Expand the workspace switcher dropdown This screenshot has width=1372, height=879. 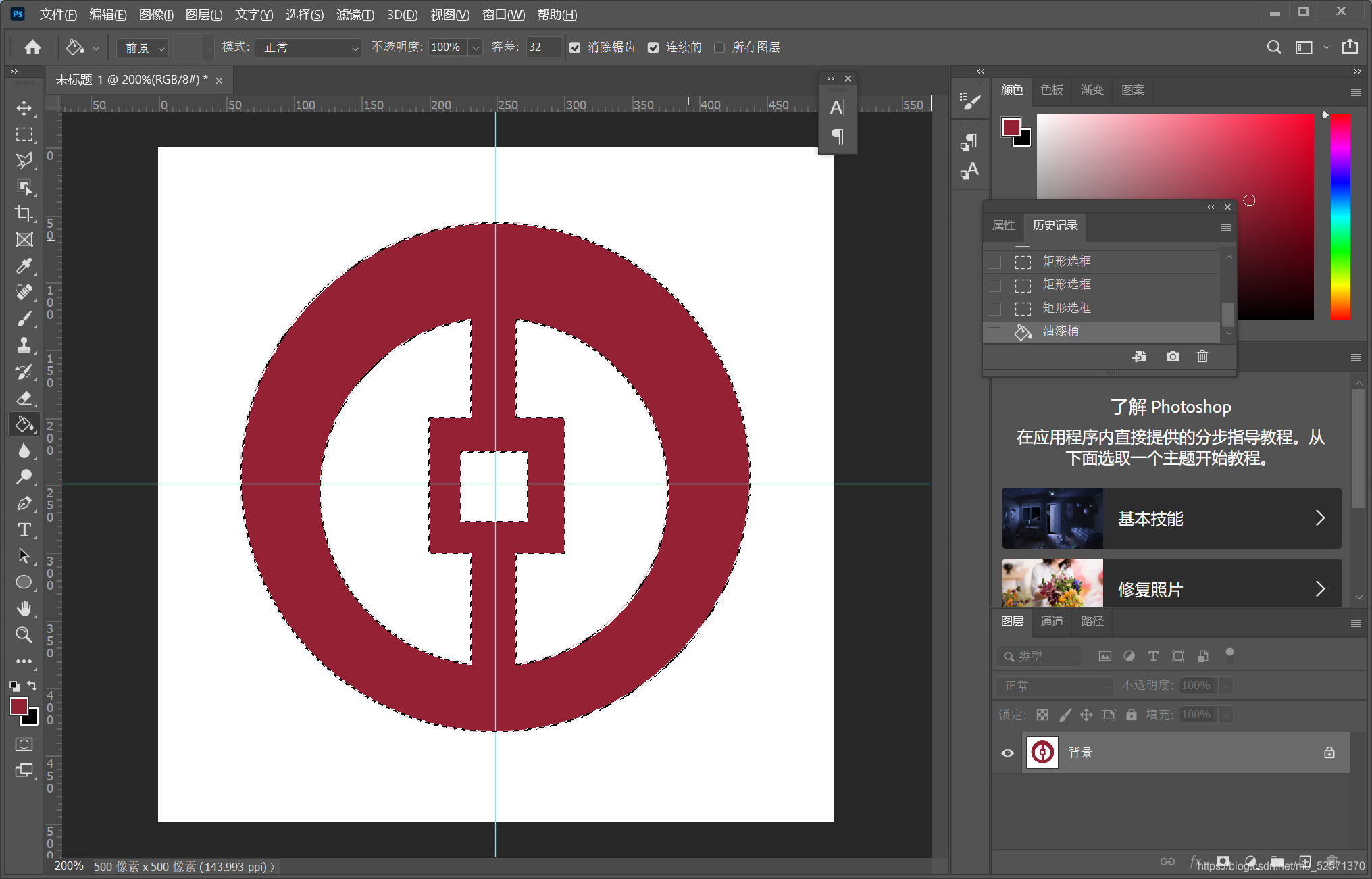[1326, 47]
